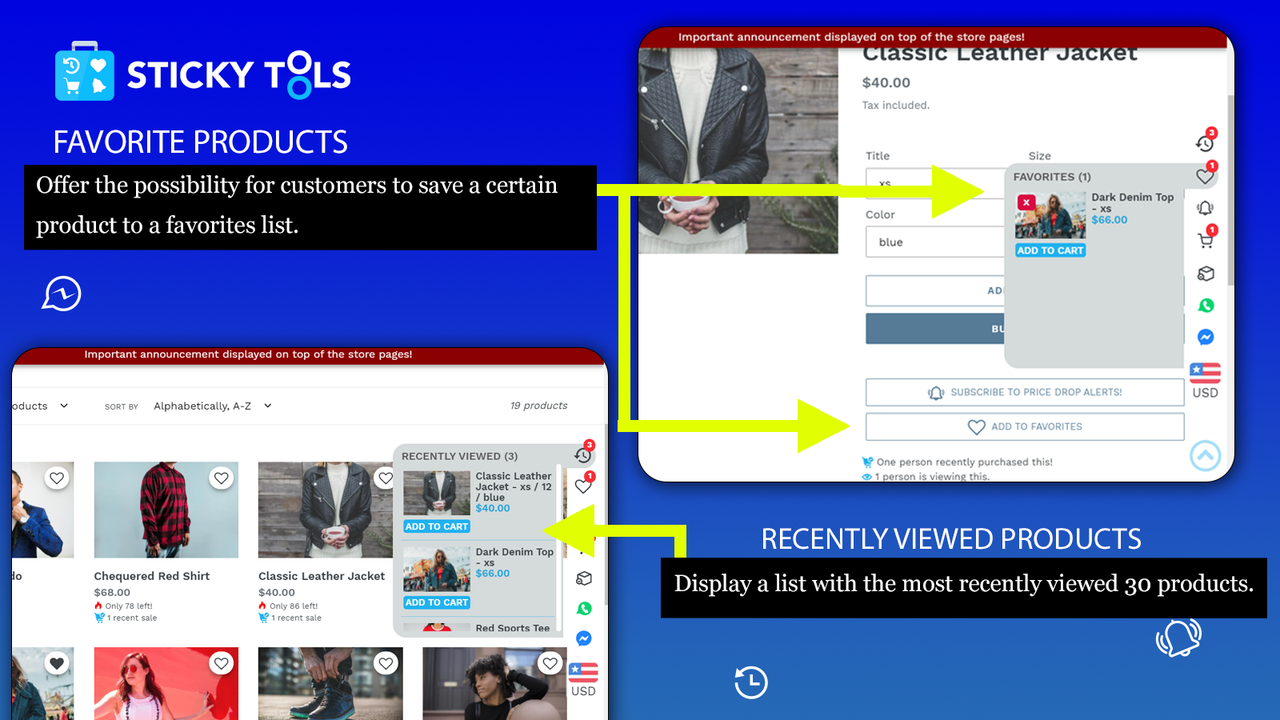Open price alerts bell icon in product page sidebar
The image size is (1280, 720).
pos(1205,208)
